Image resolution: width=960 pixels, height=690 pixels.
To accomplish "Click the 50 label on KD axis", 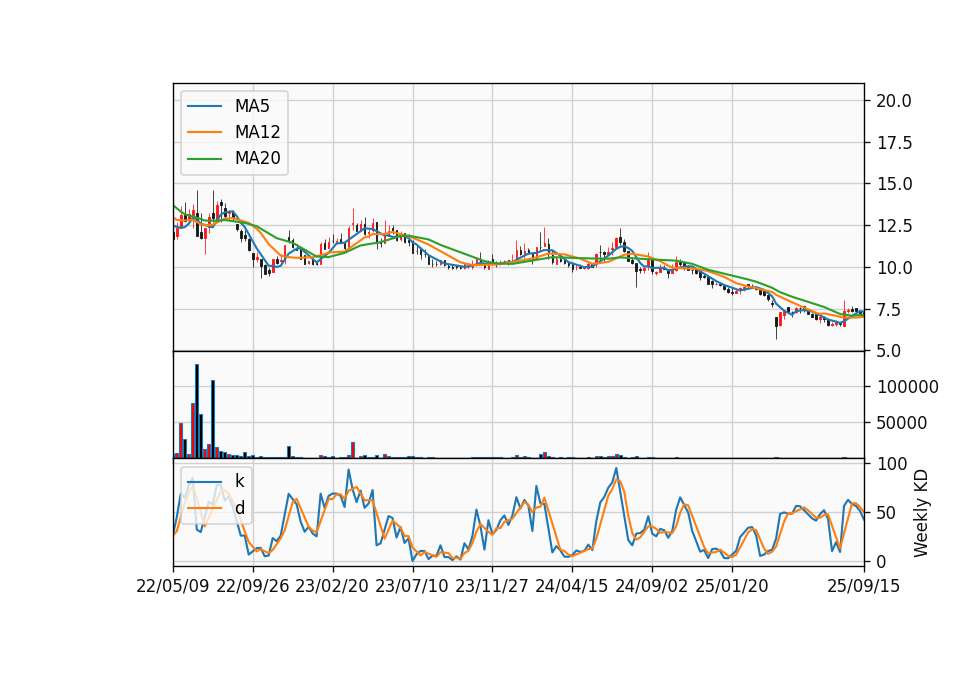I will pos(887,513).
